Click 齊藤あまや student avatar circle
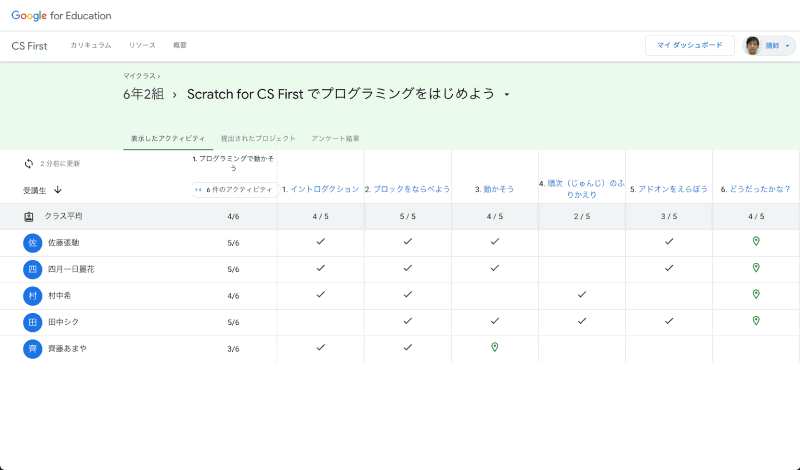This screenshot has height=470, width=800. pos(33,349)
